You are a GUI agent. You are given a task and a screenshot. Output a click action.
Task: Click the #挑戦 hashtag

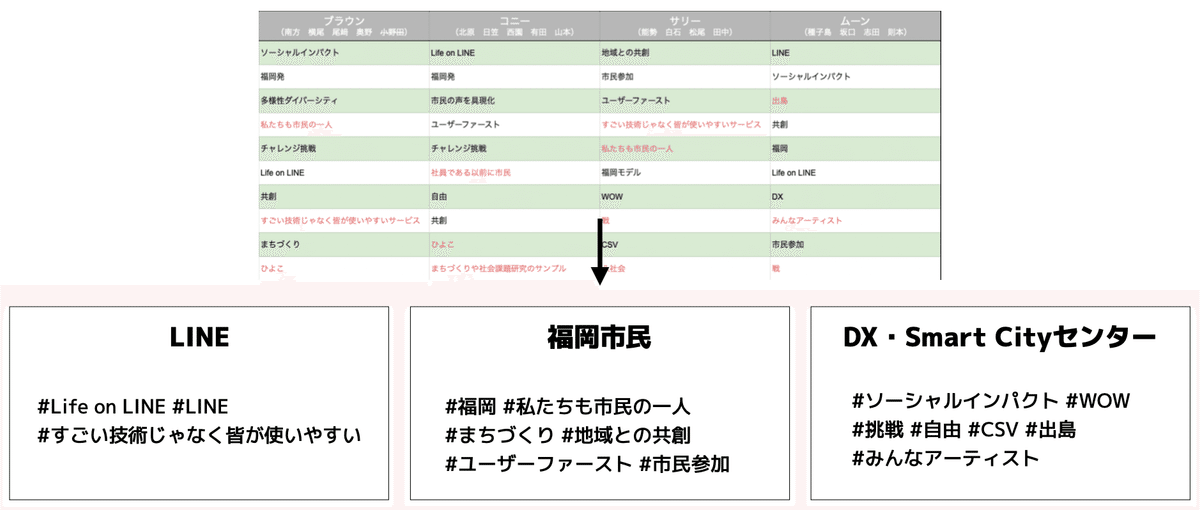tap(878, 430)
